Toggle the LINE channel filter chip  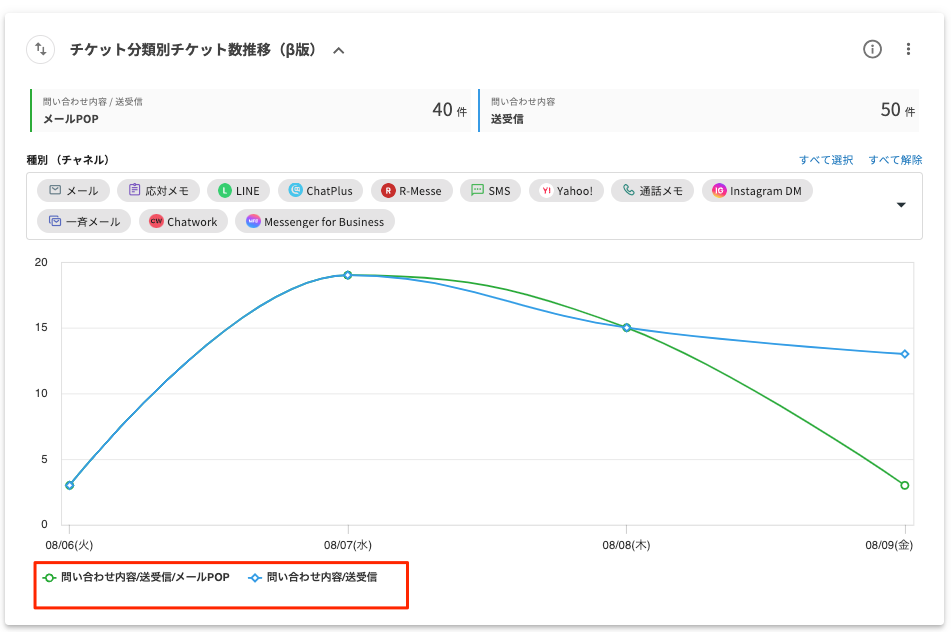coord(238,191)
